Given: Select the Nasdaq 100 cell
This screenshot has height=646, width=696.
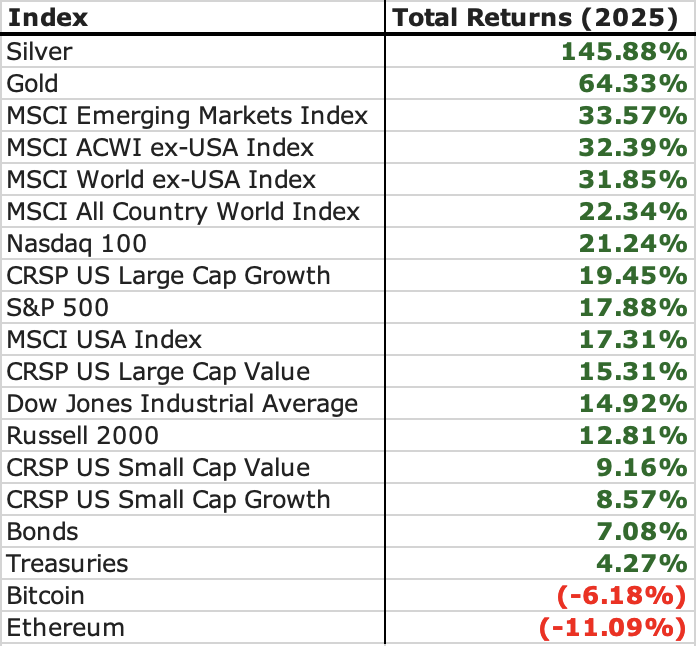Looking at the screenshot, I should pyautogui.click(x=76, y=244).
